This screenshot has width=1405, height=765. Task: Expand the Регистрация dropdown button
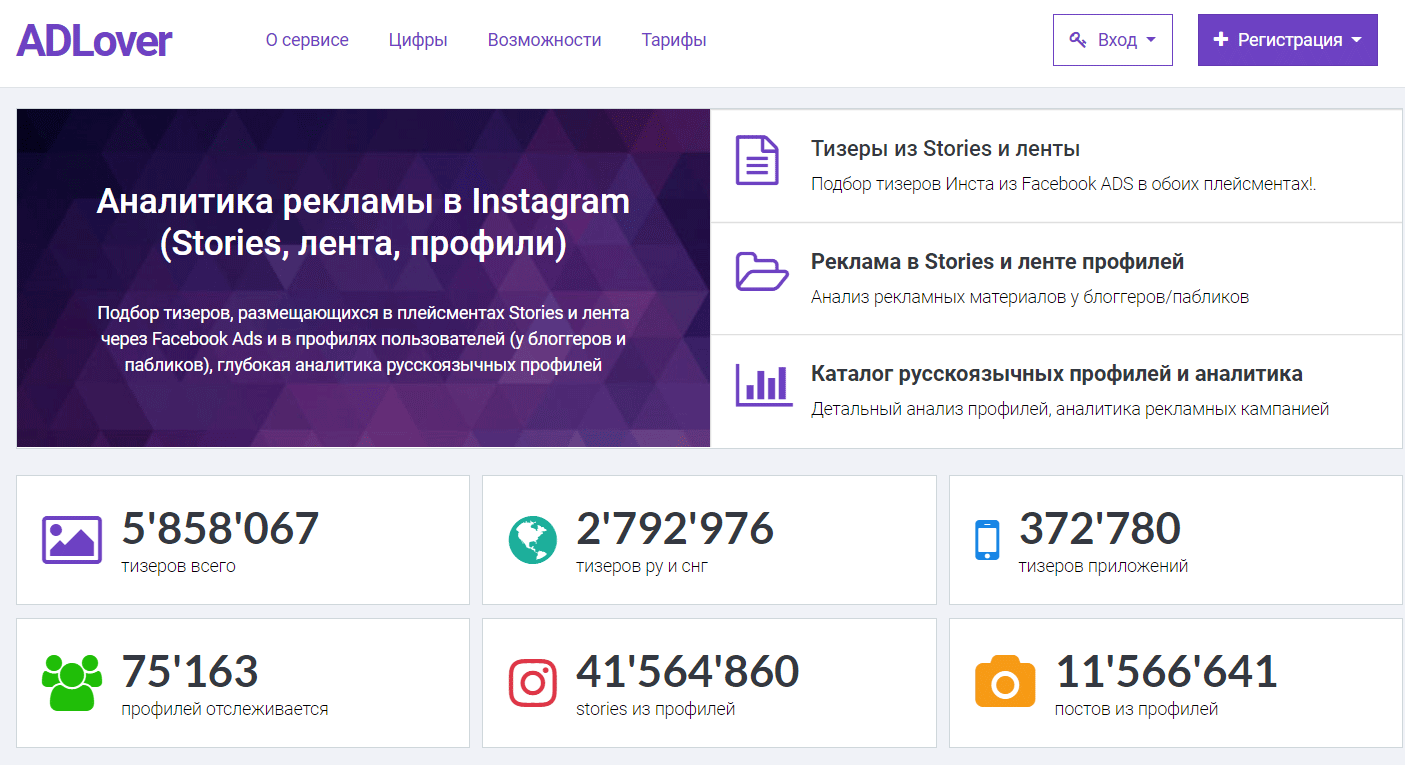[x=1288, y=40]
